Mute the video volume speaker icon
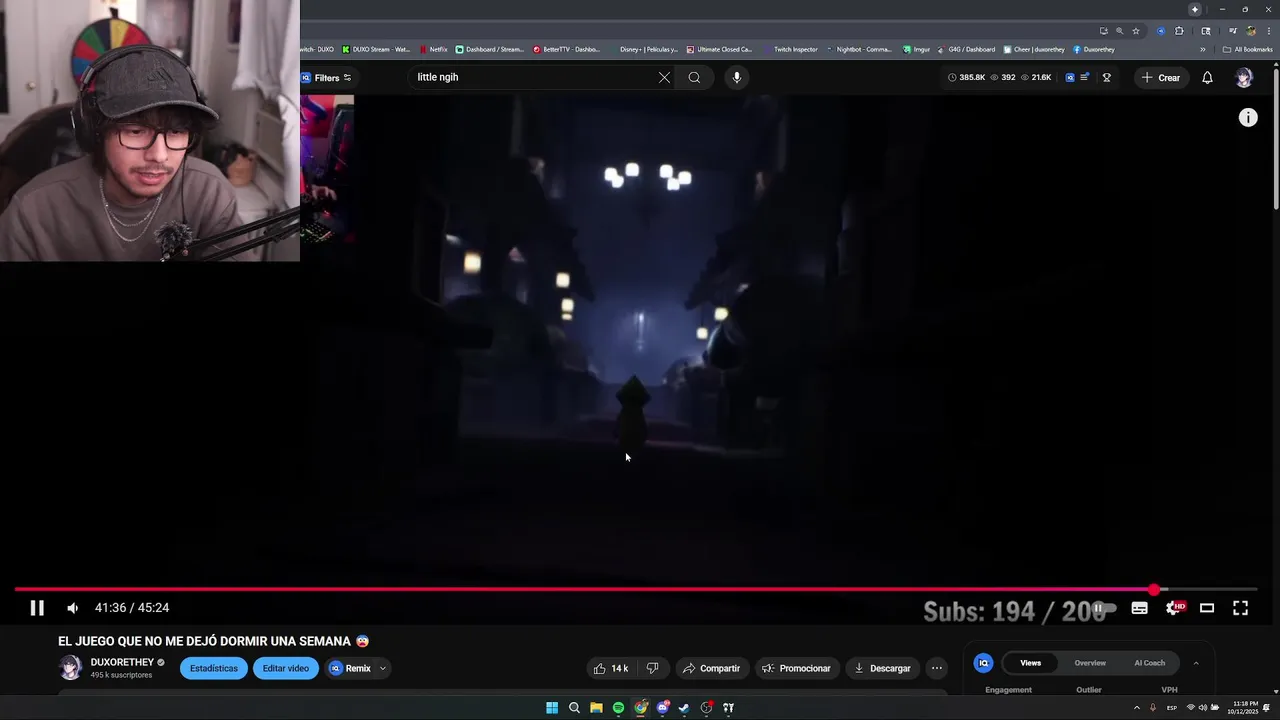Screen dimensions: 1280x720 73,608
